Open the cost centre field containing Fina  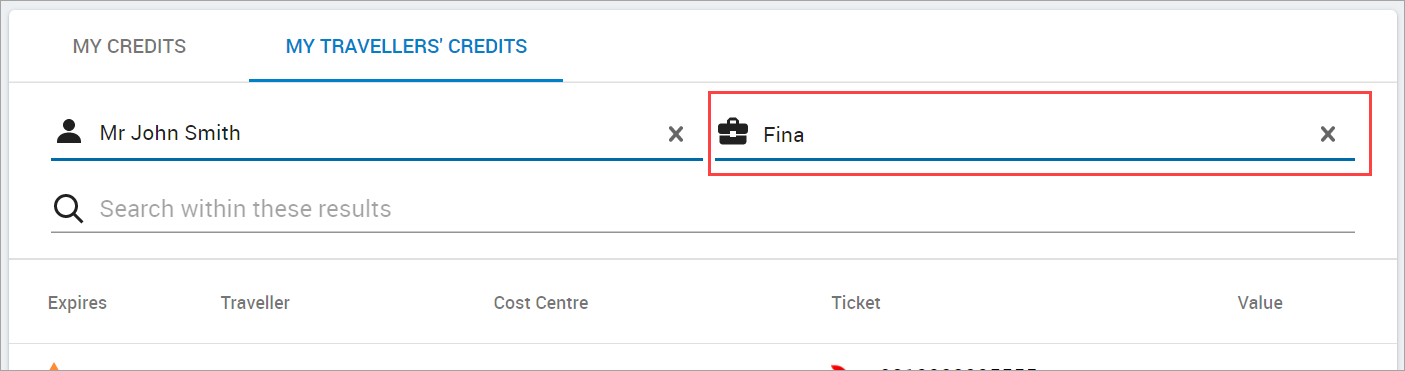pos(1035,133)
